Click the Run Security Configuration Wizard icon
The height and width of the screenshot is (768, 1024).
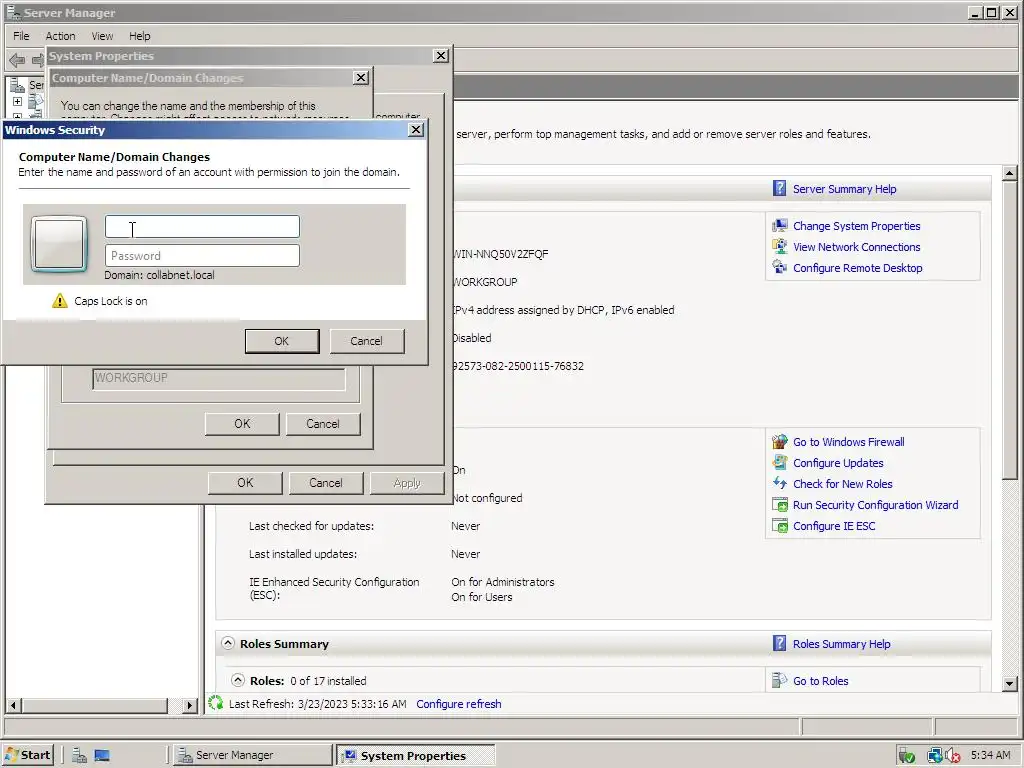click(780, 505)
